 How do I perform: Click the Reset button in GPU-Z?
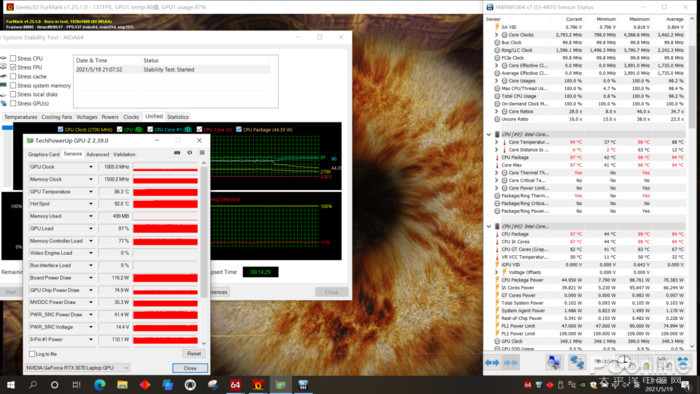point(194,353)
